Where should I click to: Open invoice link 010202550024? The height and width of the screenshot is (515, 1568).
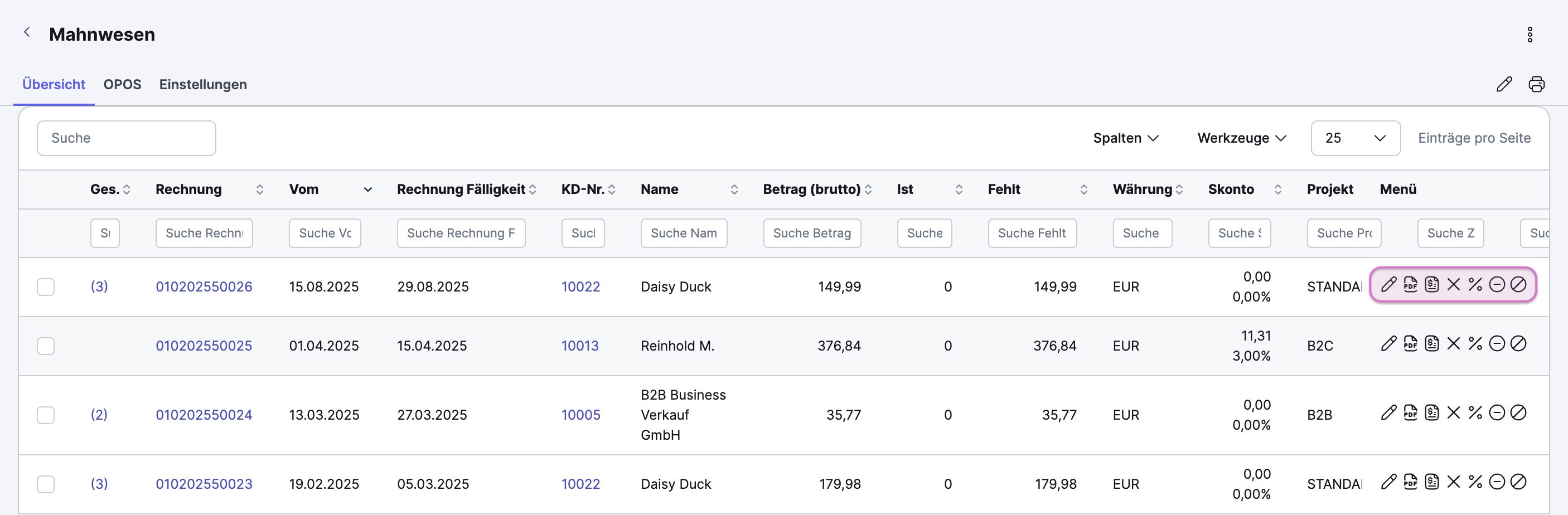pyautogui.click(x=204, y=415)
